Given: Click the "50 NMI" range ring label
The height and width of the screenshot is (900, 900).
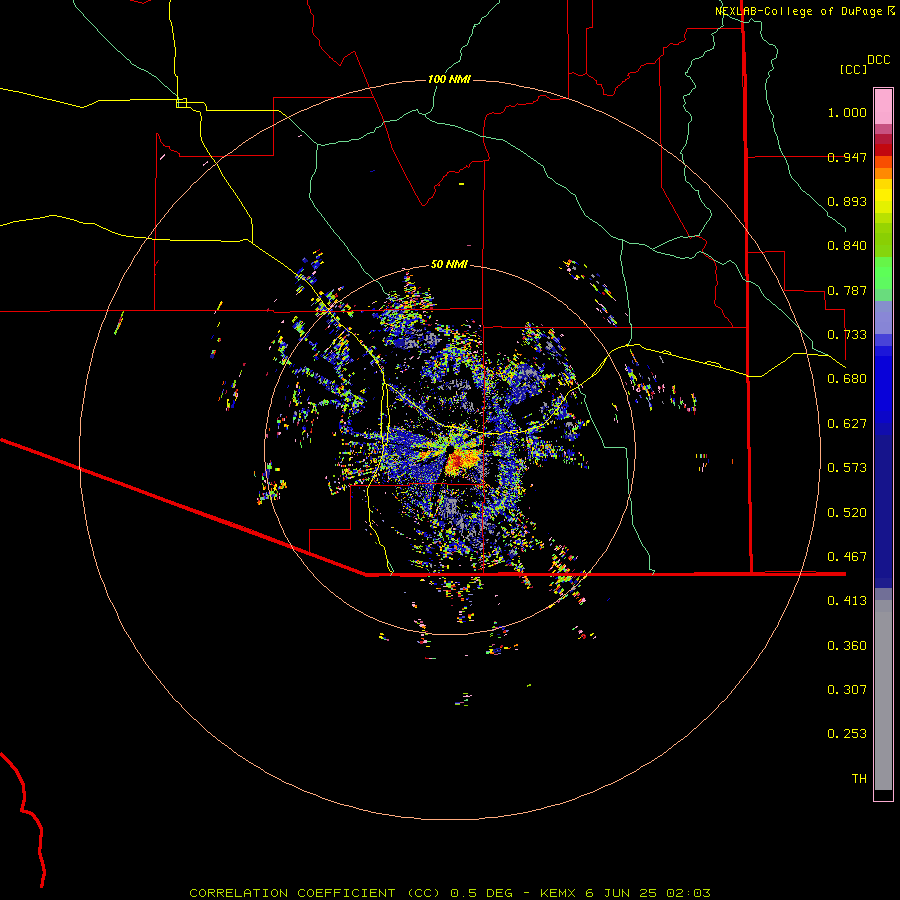Looking at the screenshot, I should (x=449, y=264).
